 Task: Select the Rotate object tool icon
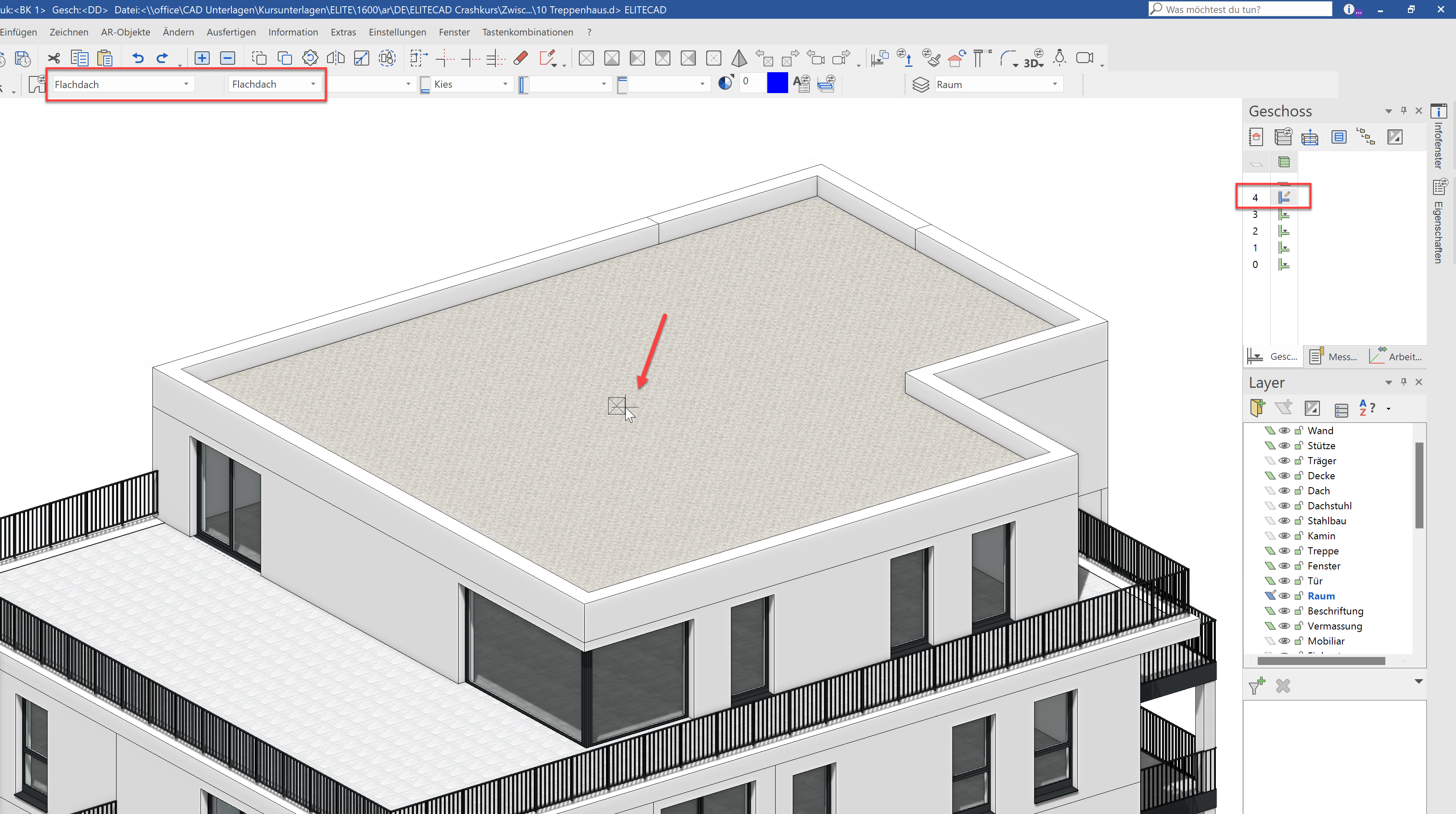point(310,58)
